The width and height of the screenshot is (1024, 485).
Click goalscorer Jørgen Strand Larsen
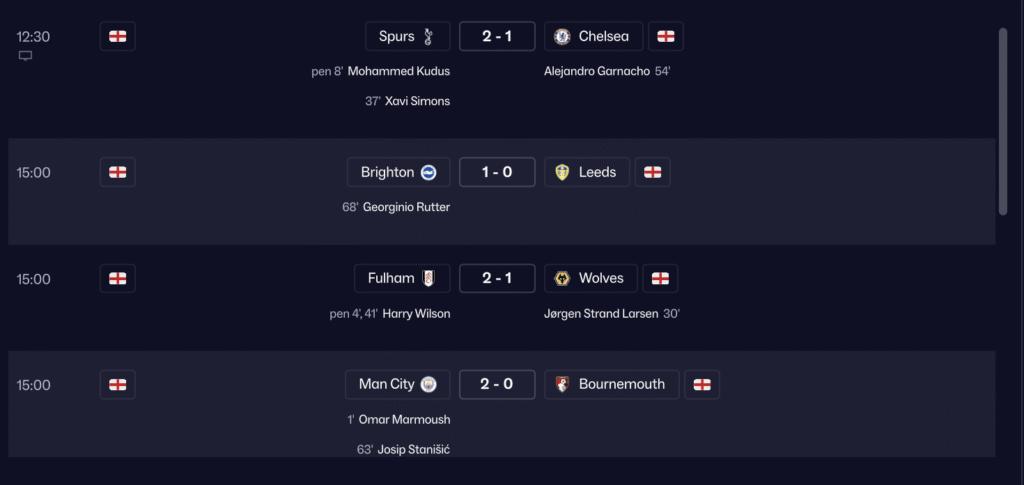(x=601, y=314)
